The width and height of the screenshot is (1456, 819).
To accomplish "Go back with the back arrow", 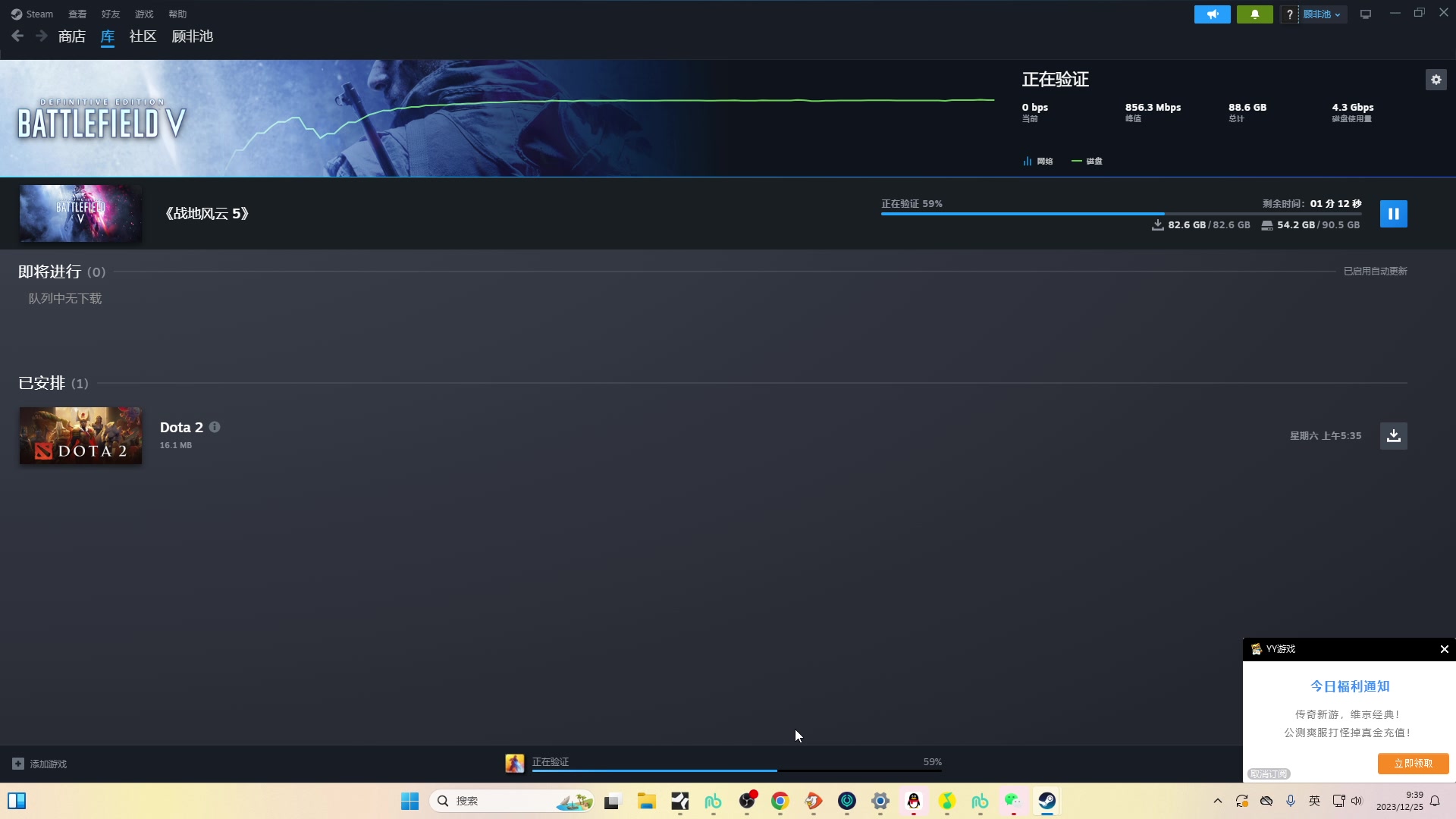I will click(x=17, y=36).
